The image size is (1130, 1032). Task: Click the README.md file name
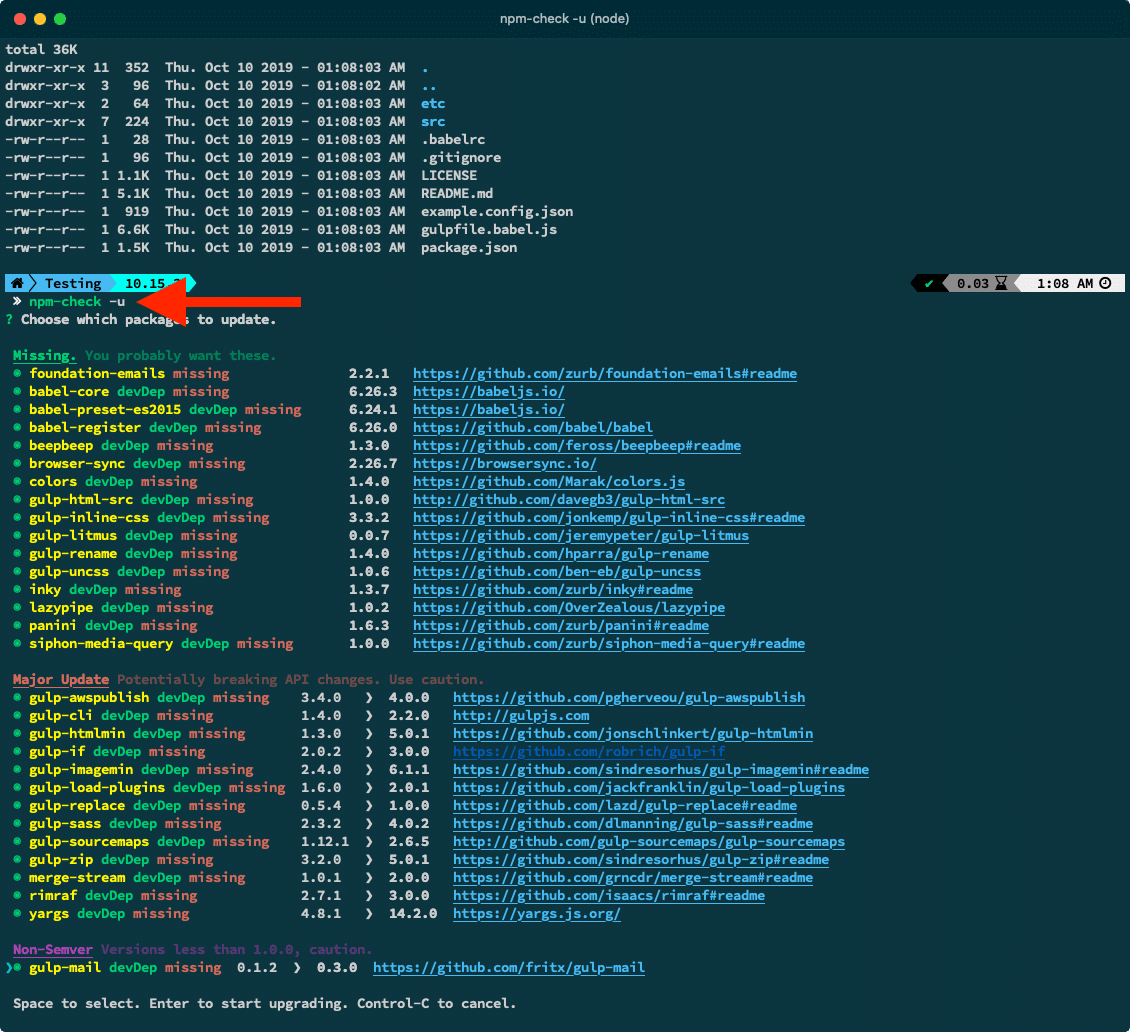[x=457, y=193]
